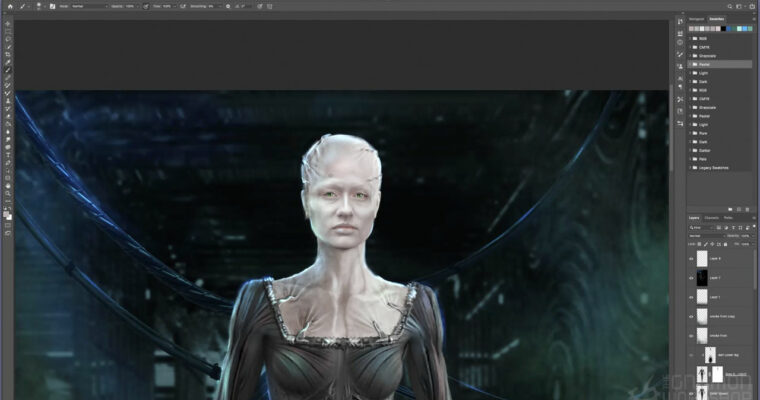Open the brush-shaped collapsed panel dock icon
The width and height of the screenshot is (760, 400).
680,54
